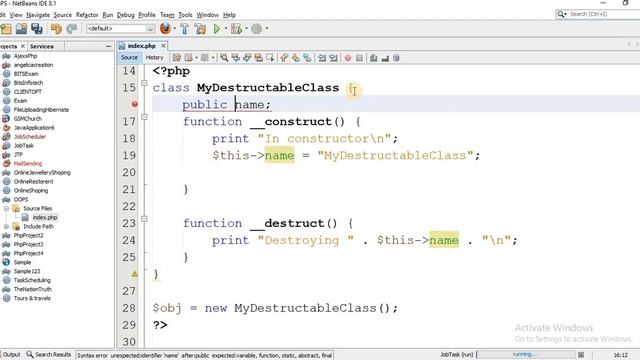The width and height of the screenshot is (640, 360).
Task: Click Find Next Occurrence icon
Action: (247, 58)
